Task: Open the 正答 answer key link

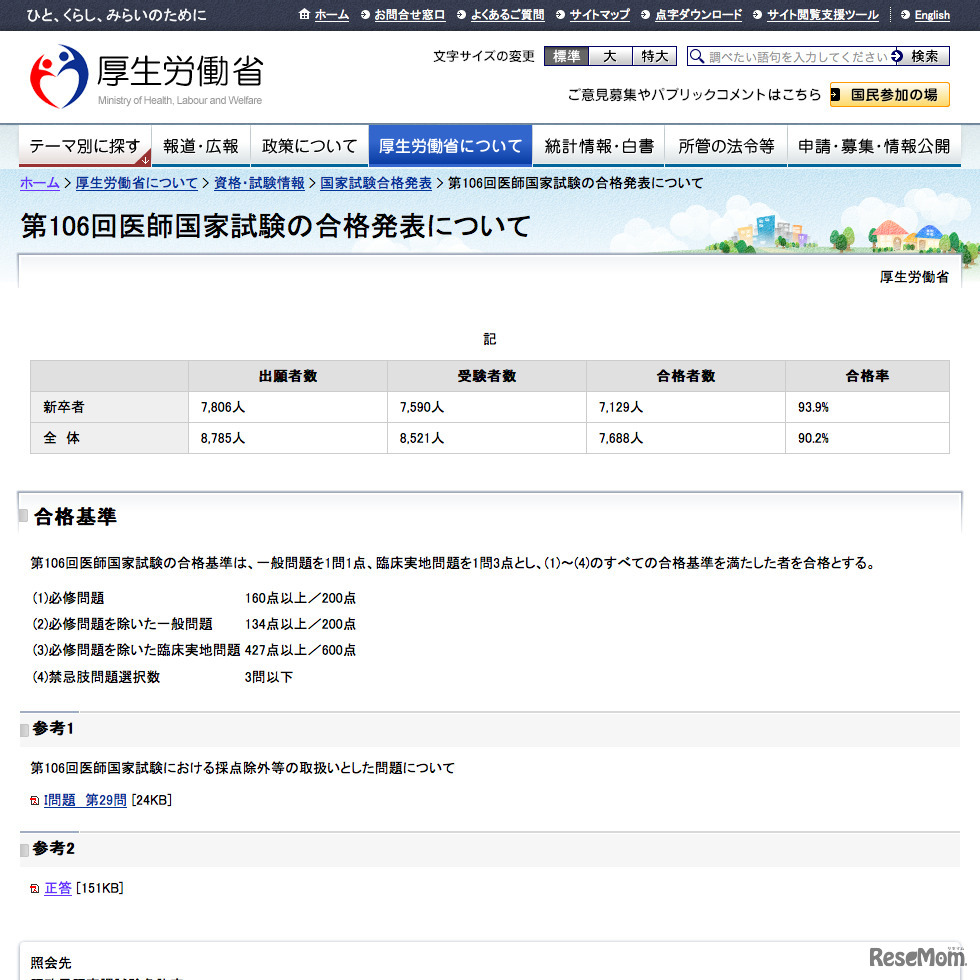Action: click(x=57, y=887)
